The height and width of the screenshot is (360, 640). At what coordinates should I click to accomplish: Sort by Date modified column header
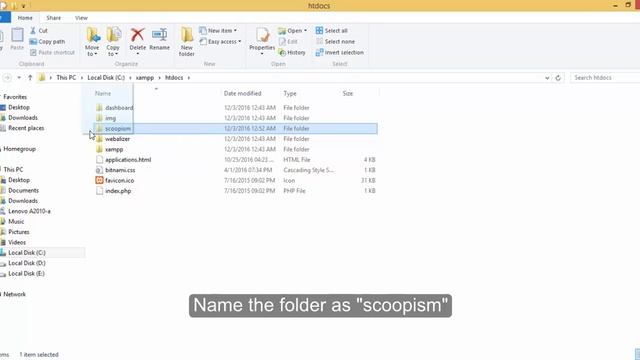tap(242, 93)
